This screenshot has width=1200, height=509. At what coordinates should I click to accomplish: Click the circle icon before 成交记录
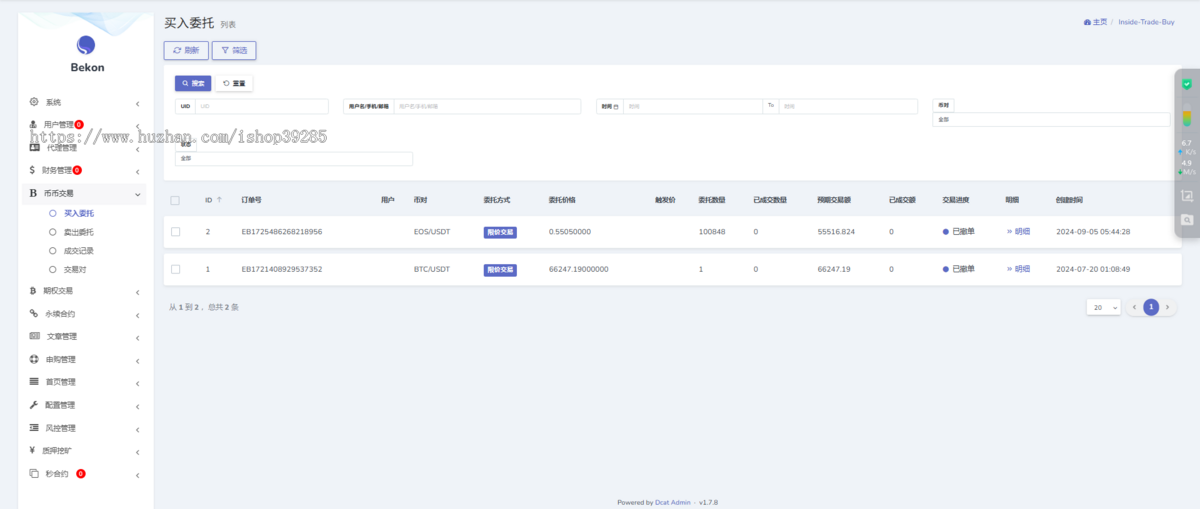pos(53,251)
